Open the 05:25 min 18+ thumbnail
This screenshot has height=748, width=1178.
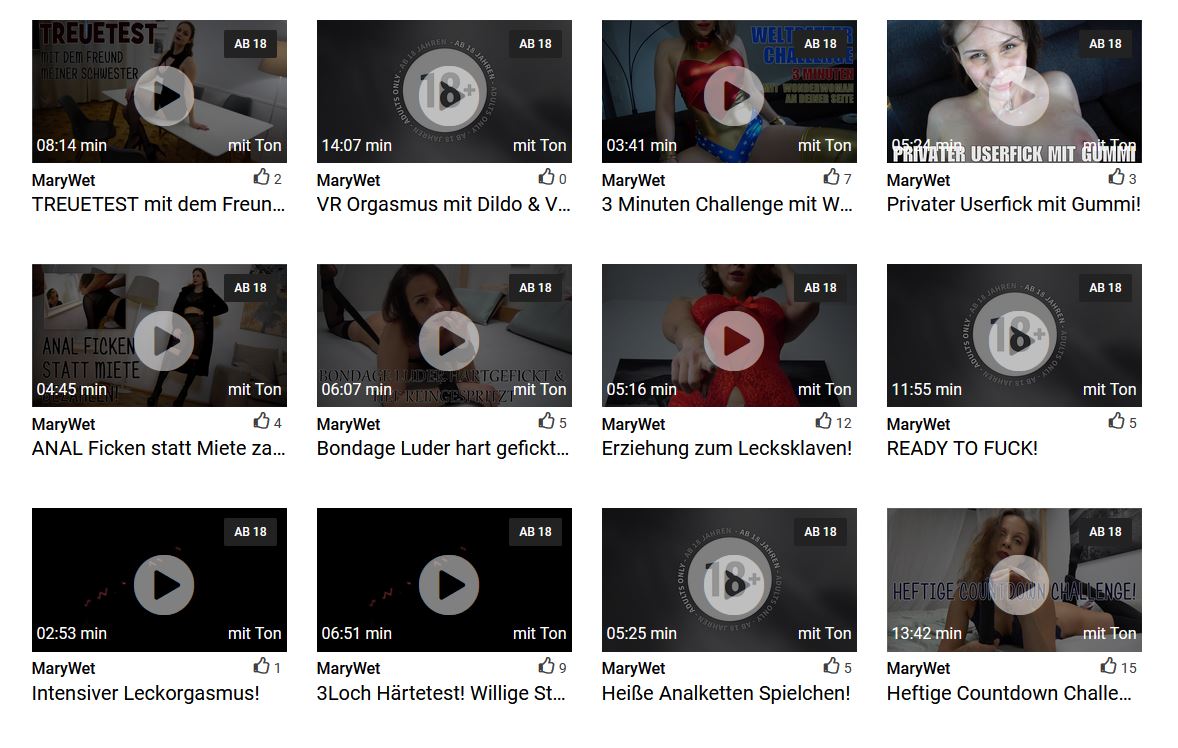(x=729, y=580)
